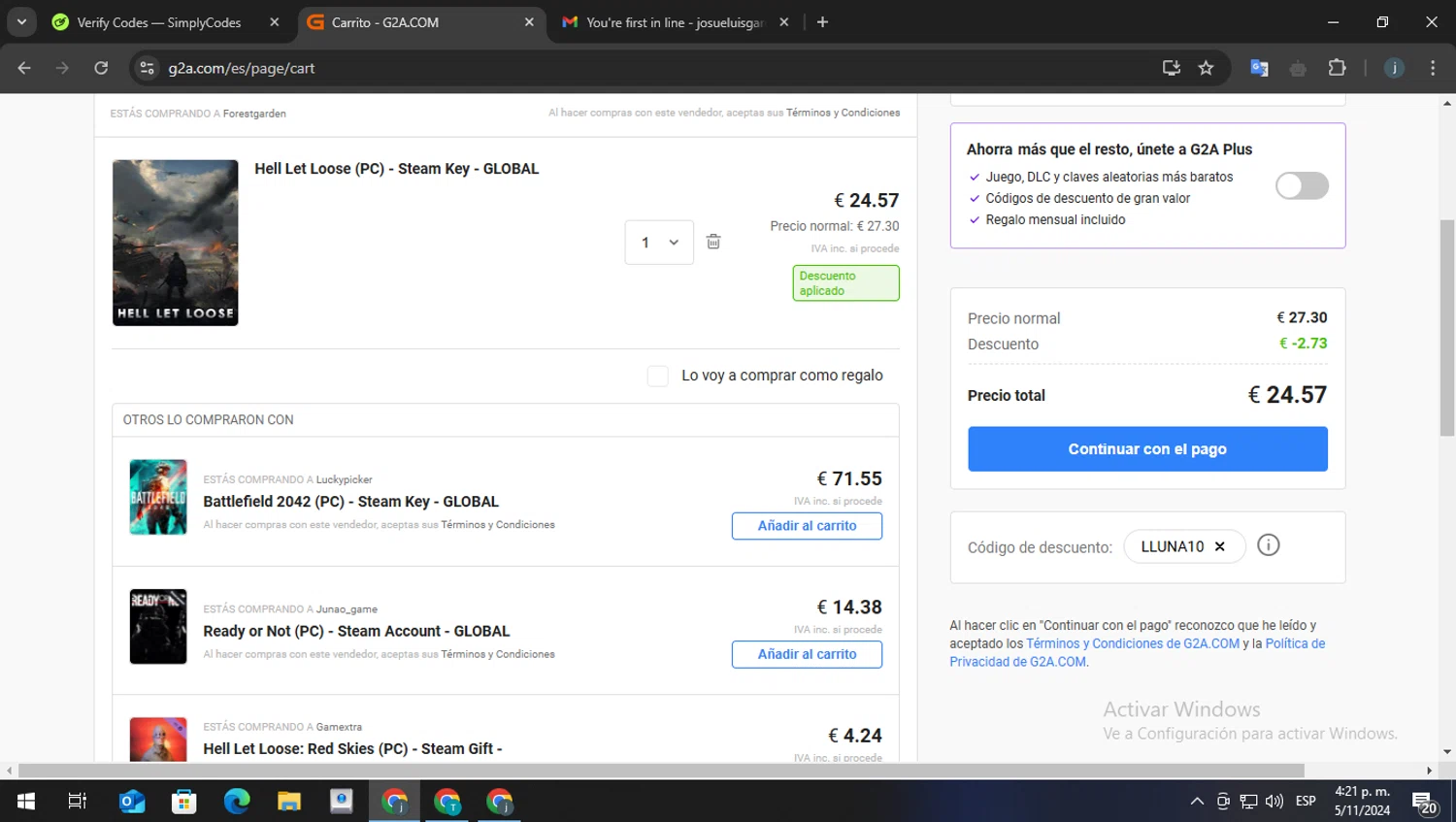Bookmark this page with star icon
Image resolution: width=1456 pixels, height=822 pixels.
(1206, 68)
